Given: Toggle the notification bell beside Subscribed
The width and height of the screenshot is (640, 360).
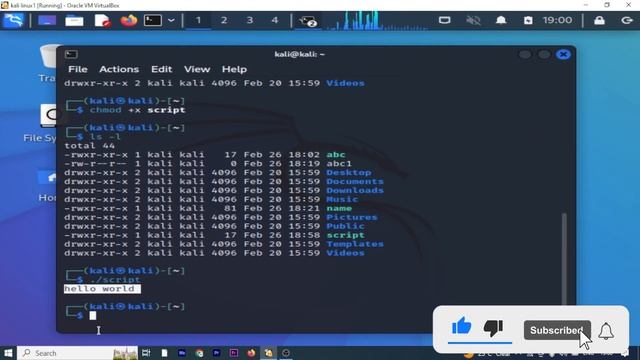Looking at the screenshot, I should pyautogui.click(x=606, y=331).
